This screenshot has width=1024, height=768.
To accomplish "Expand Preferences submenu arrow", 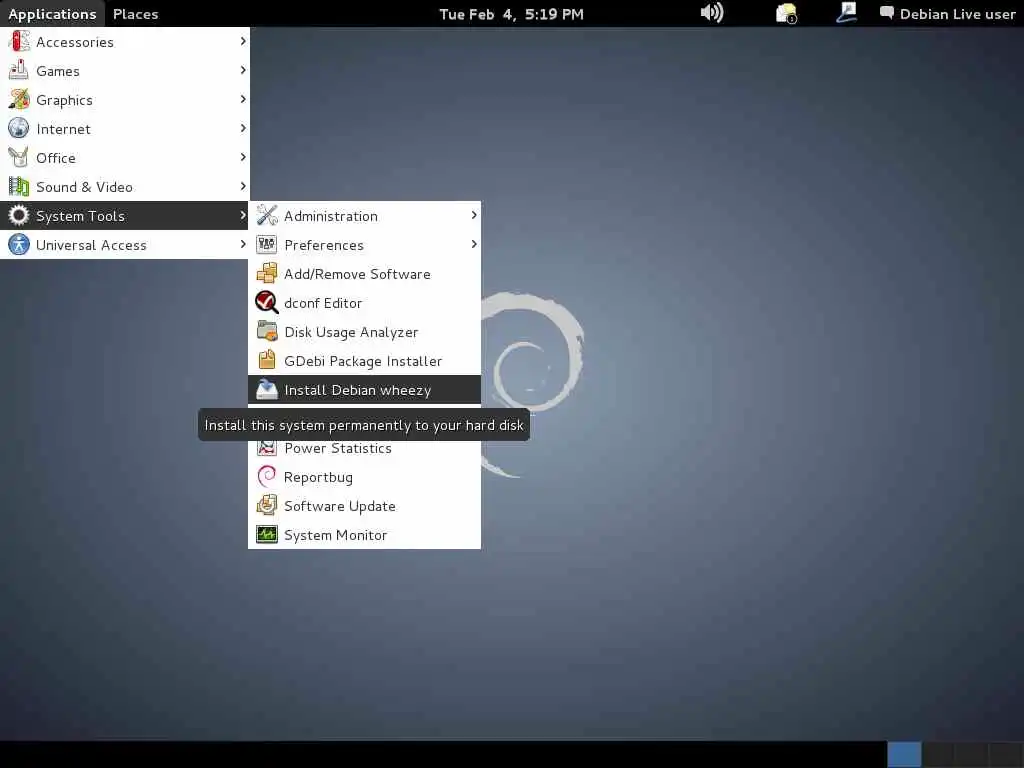I will (474, 244).
